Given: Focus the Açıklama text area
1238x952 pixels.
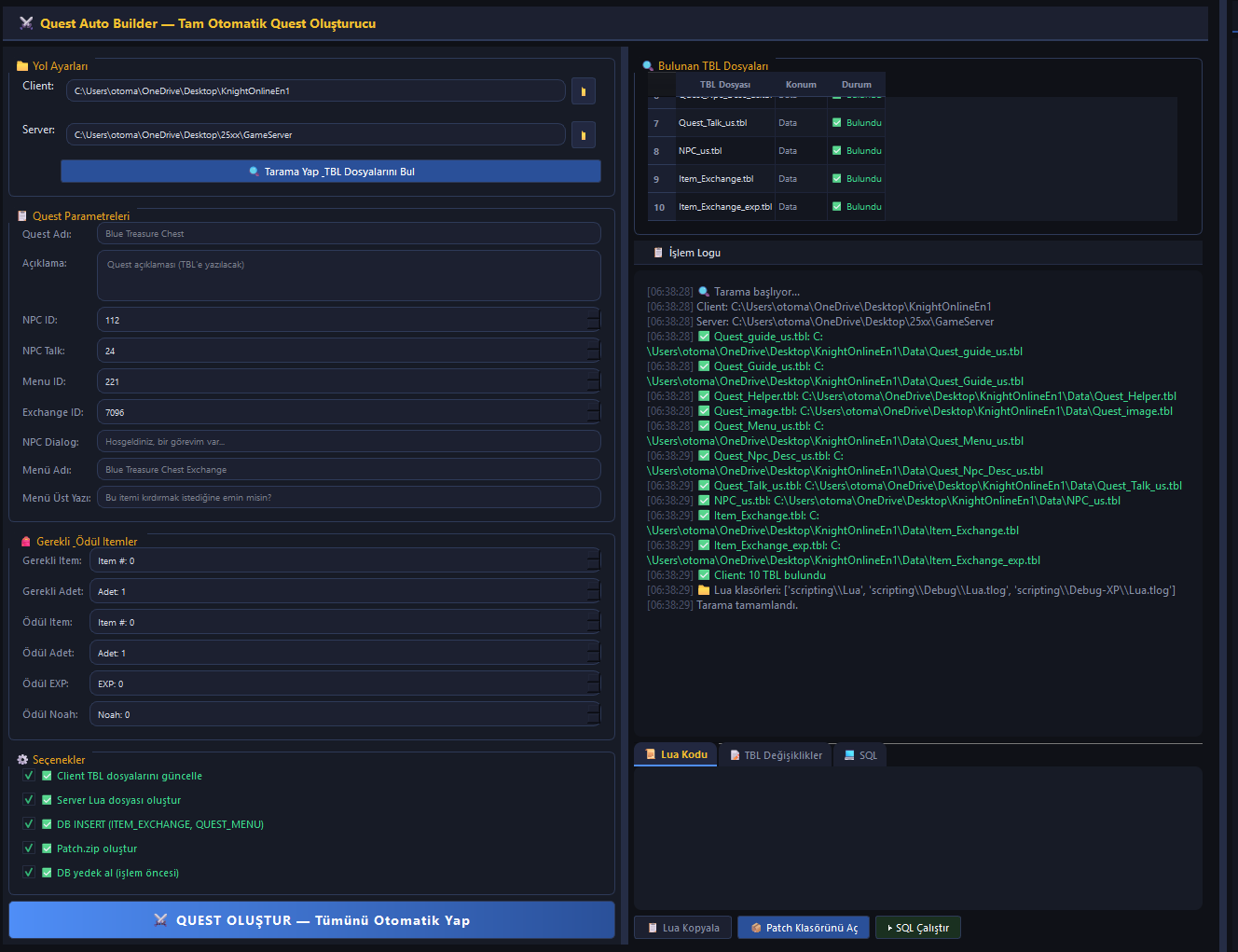Looking at the screenshot, I should coord(349,276).
